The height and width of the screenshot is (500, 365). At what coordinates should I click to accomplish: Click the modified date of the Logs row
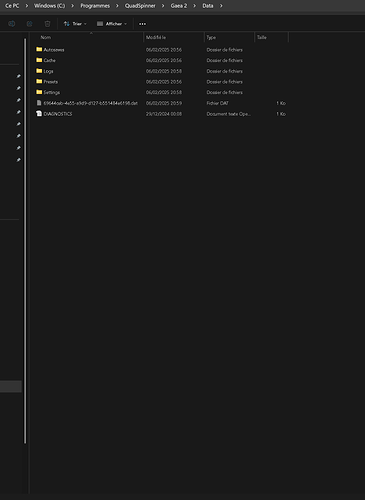[x=164, y=71]
